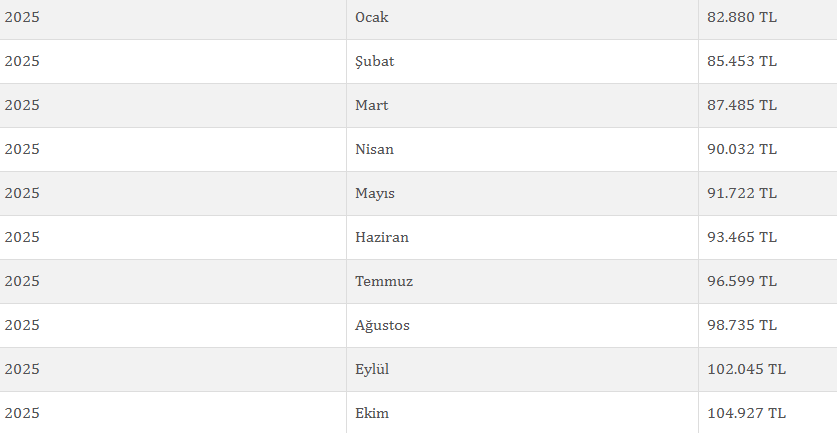Click the Mayıs month cell
837x433 pixels.
coord(375,193)
